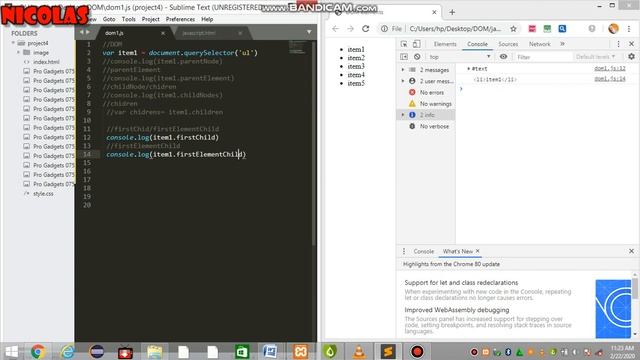Switch to the Sources tab in DevTools

tap(508, 44)
